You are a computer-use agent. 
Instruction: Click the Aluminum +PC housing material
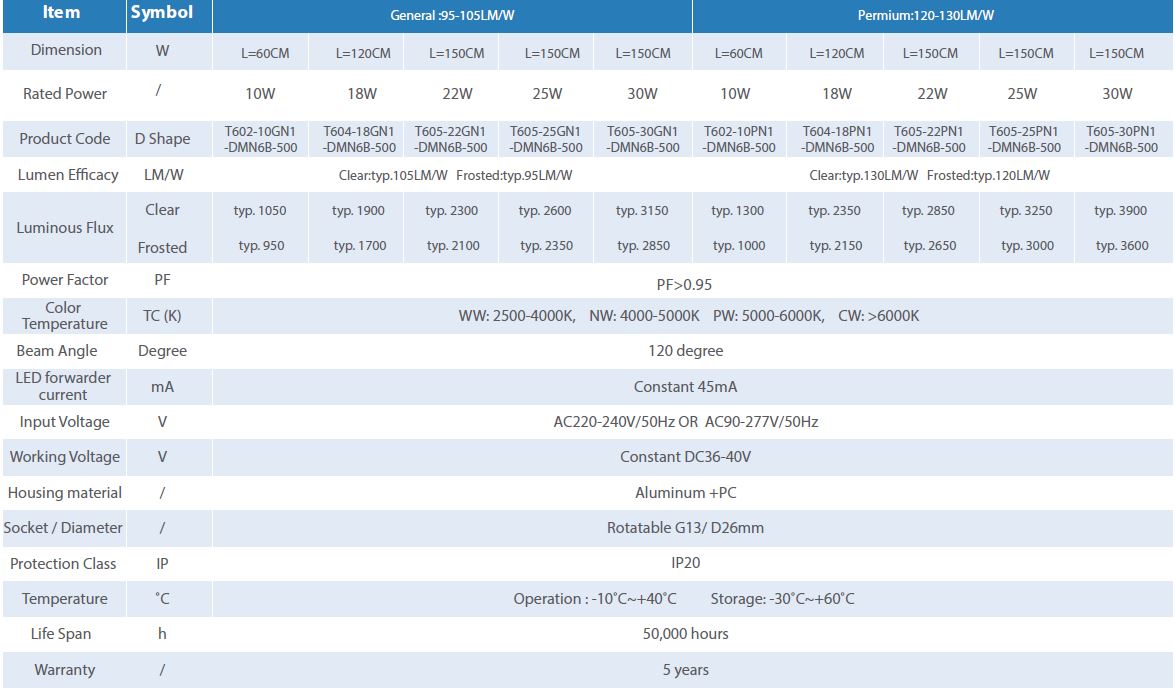tap(685, 493)
